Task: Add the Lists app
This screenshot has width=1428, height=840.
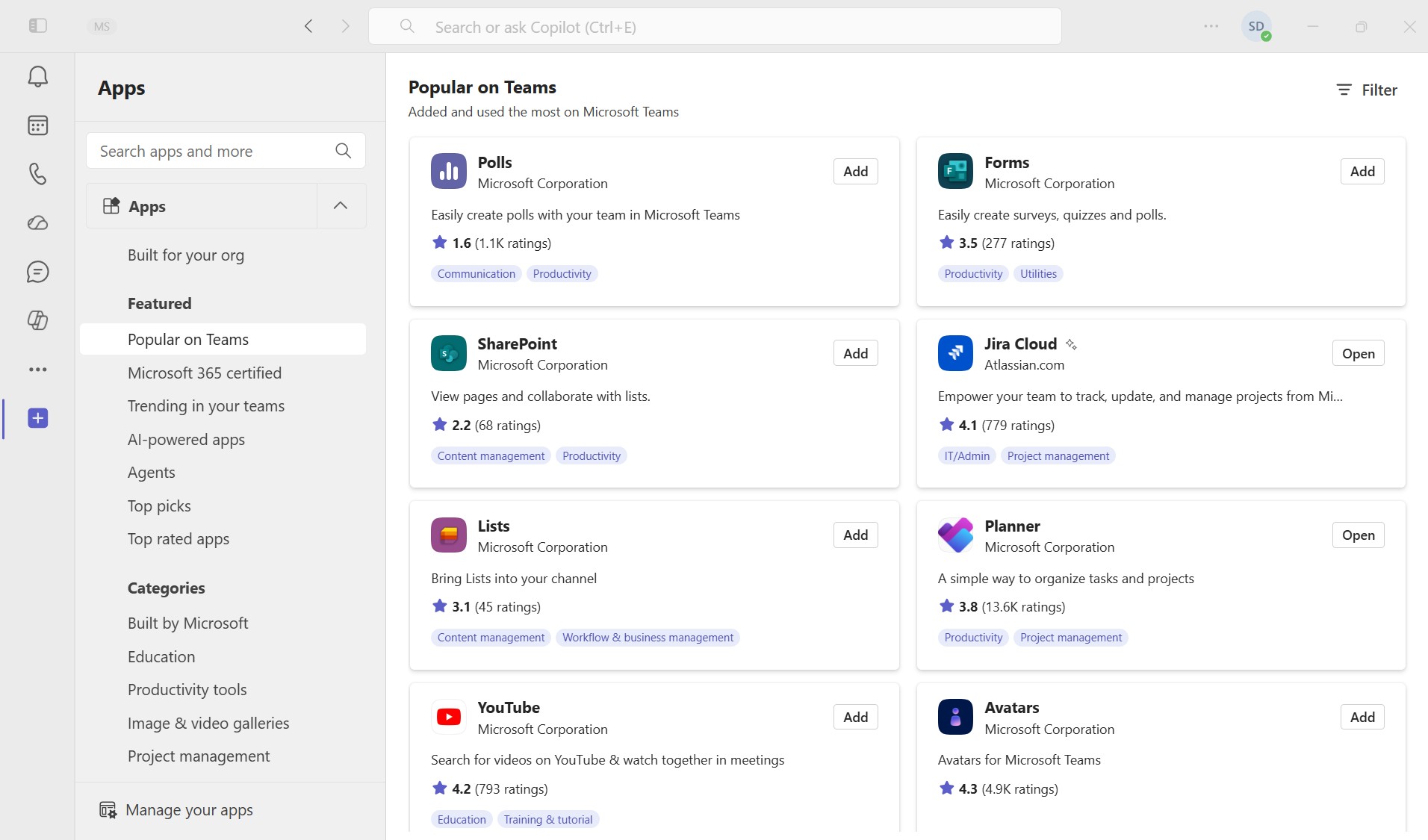Action: pyautogui.click(x=855, y=535)
